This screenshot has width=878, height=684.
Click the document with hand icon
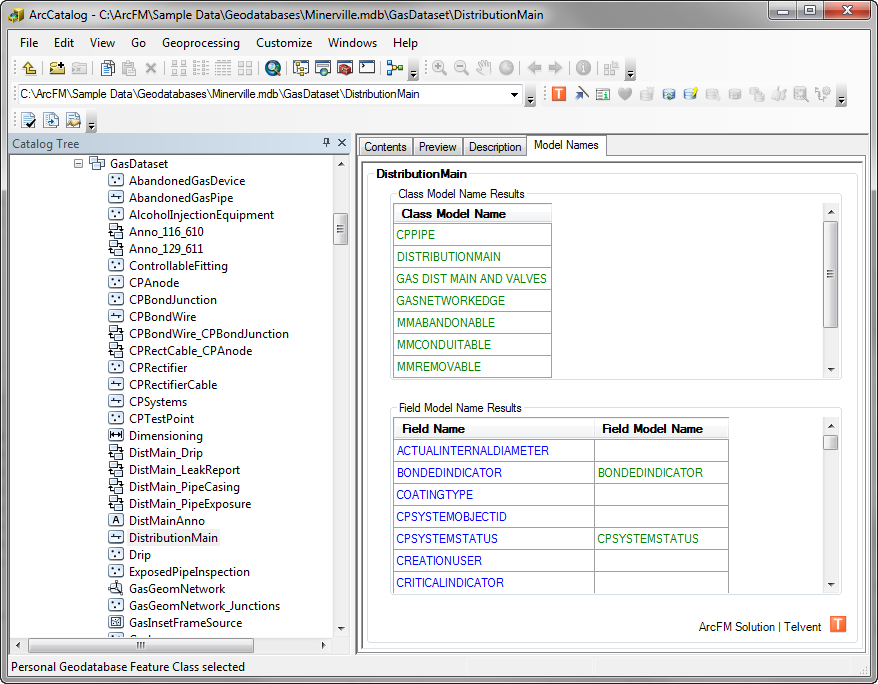[73, 120]
